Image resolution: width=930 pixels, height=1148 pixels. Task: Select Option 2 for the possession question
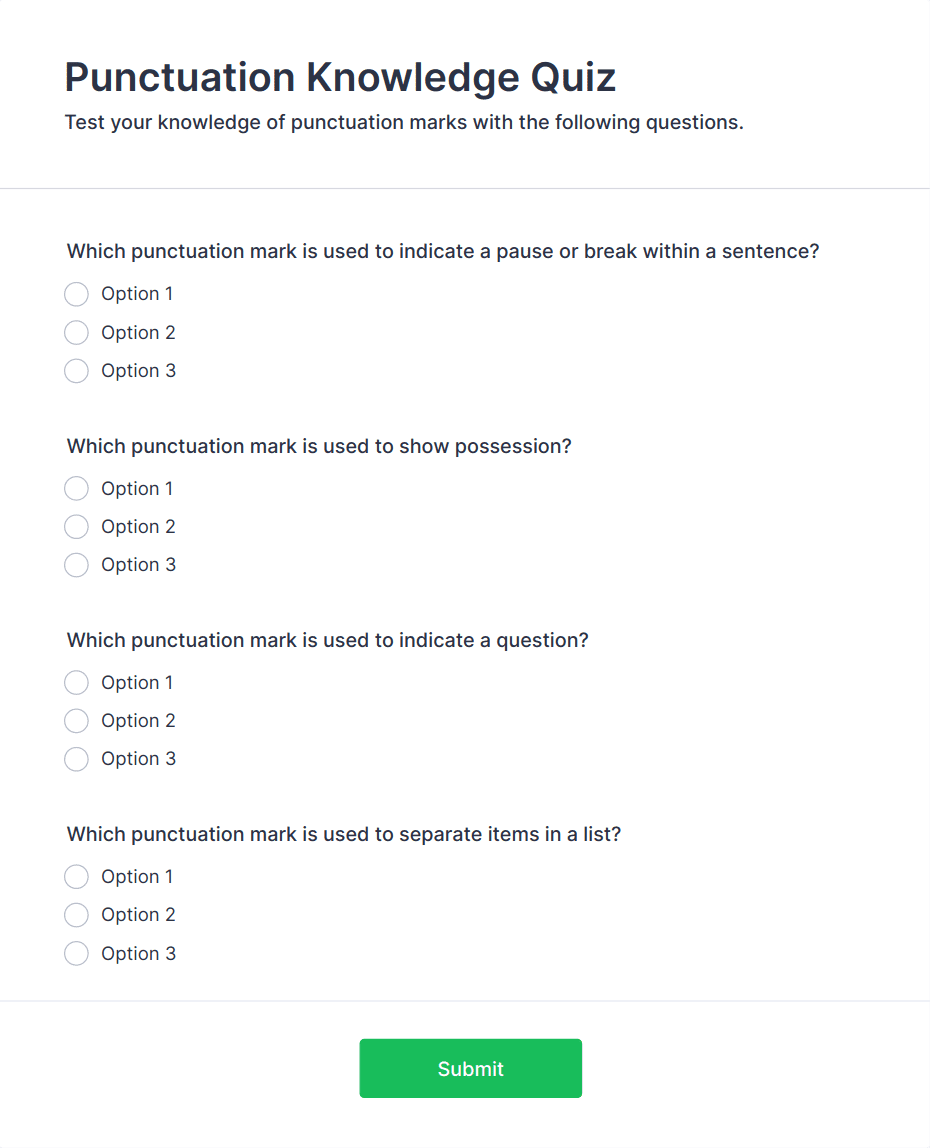tap(76, 527)
